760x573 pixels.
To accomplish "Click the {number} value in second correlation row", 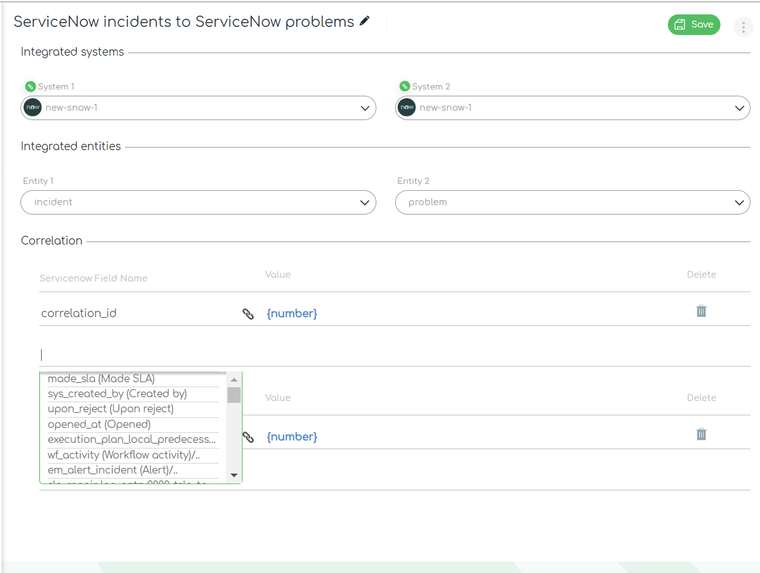I will (x=292, y=437).
